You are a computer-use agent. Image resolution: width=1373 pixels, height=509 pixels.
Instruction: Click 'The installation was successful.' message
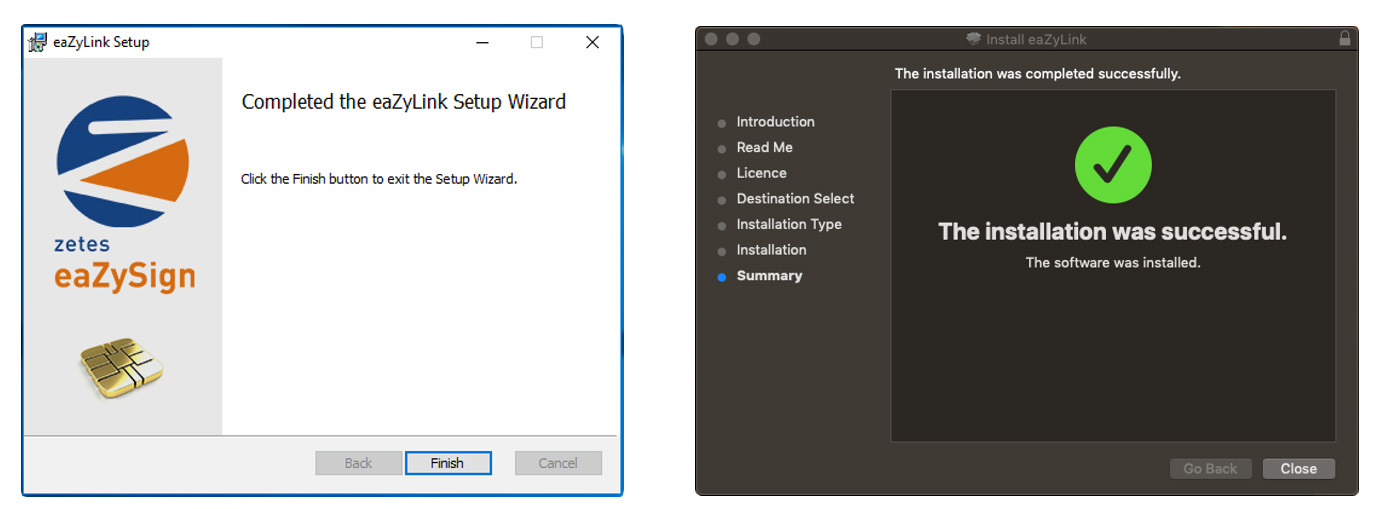[x=1112, y=232]
